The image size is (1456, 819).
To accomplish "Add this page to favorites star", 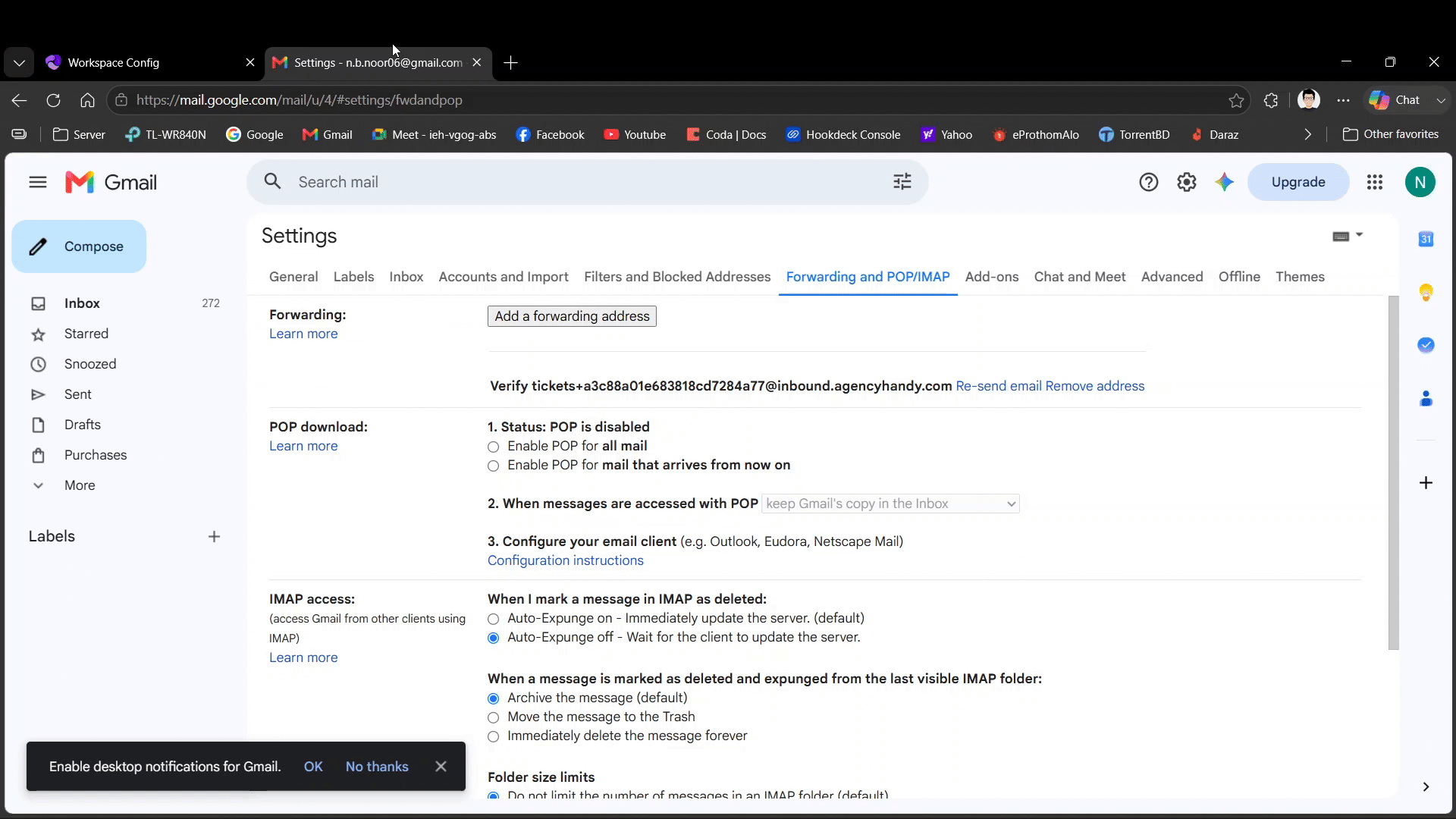I will tap(1236, 100).
